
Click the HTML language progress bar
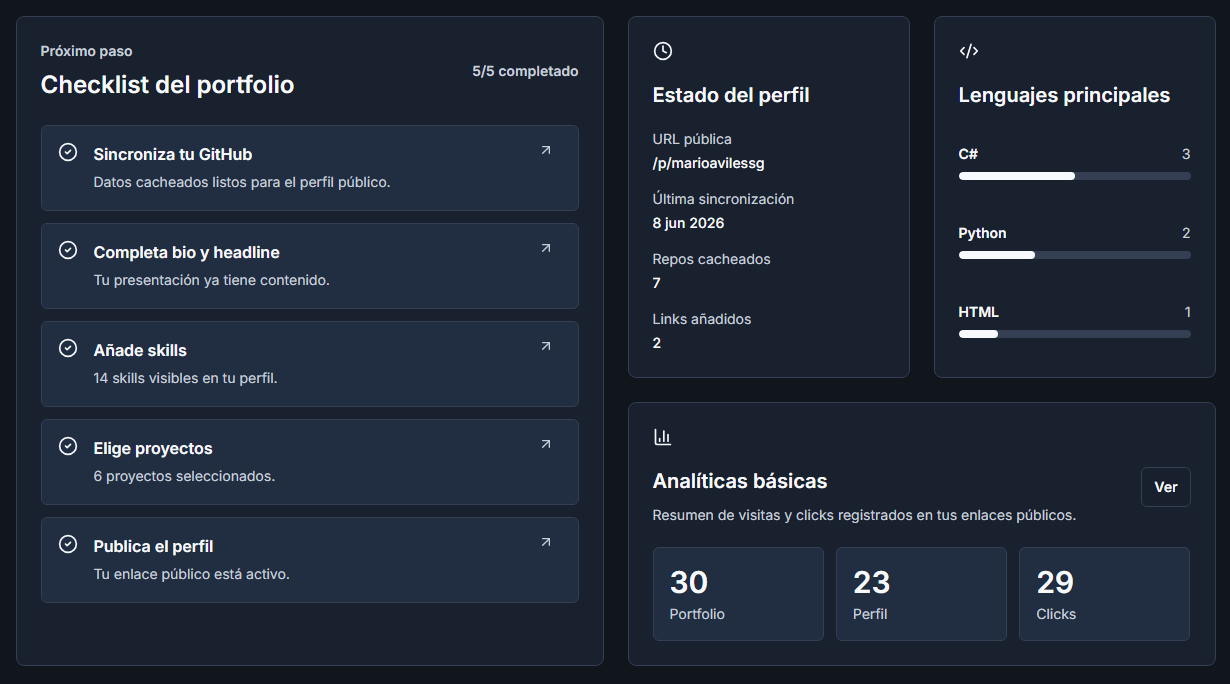pos(1074,334)
